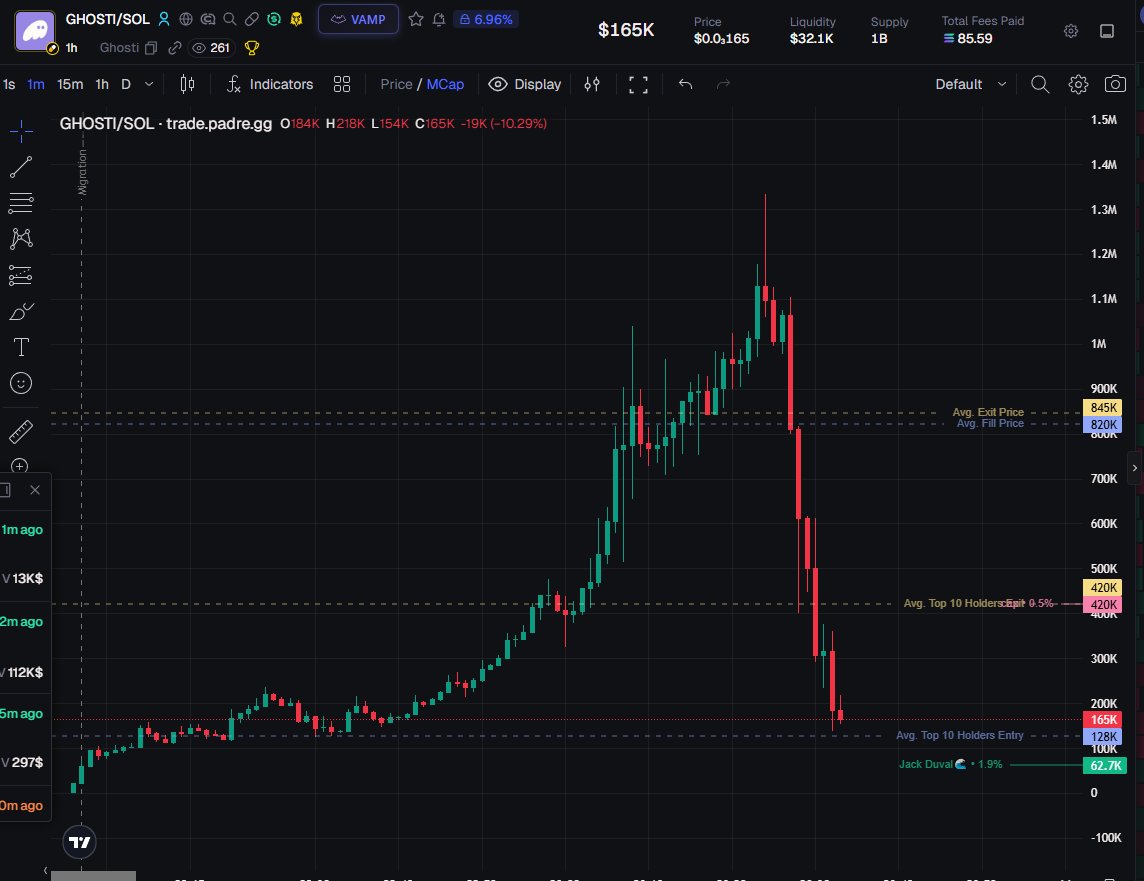This screenshot has height=881, width=1144.
Task: Open chart filter sliders icon
Action: pos(592,85)
